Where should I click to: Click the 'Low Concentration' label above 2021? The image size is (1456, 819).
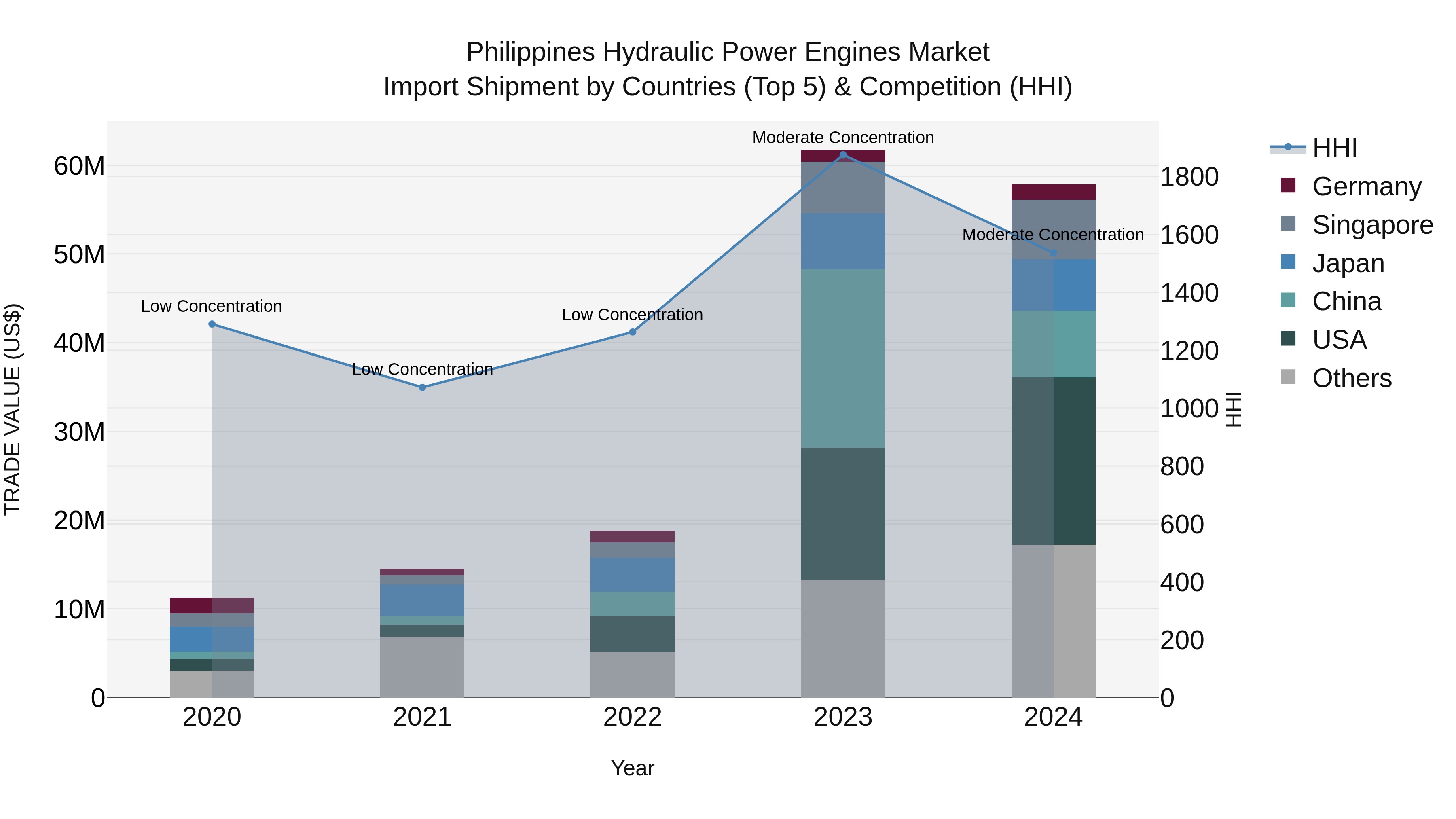point(422,369)
